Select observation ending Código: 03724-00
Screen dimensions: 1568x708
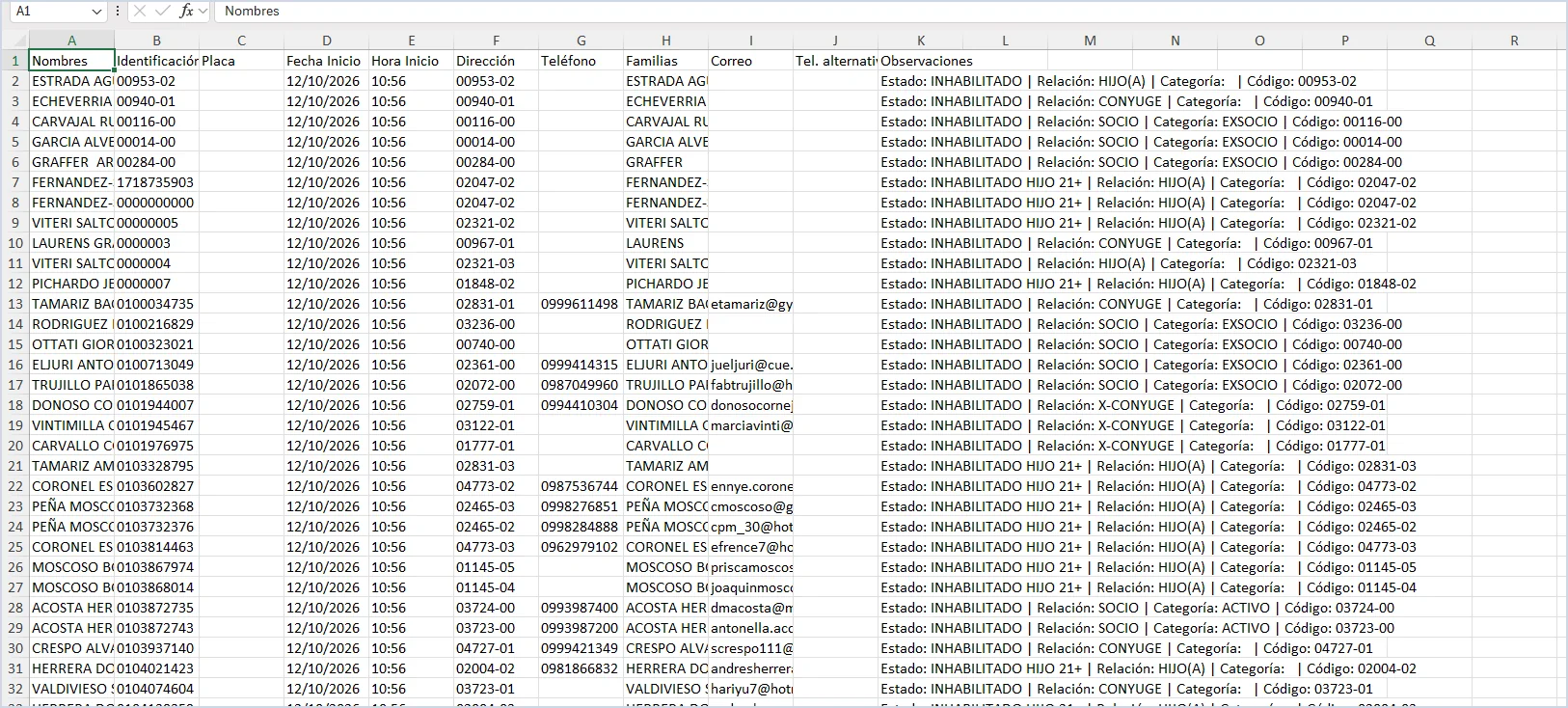pyautogui.click(x=1137, y=608)
